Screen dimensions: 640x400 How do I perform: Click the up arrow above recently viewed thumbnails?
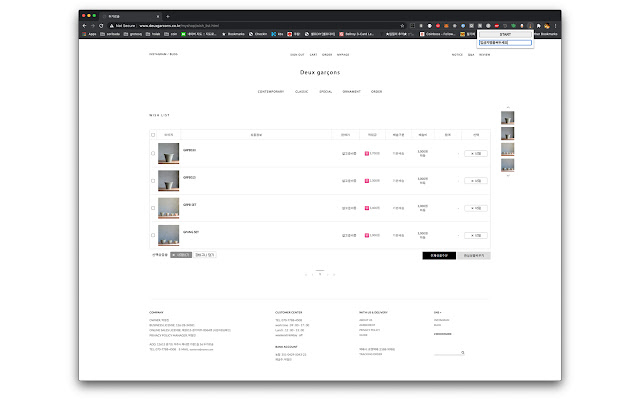coord(508,107)
